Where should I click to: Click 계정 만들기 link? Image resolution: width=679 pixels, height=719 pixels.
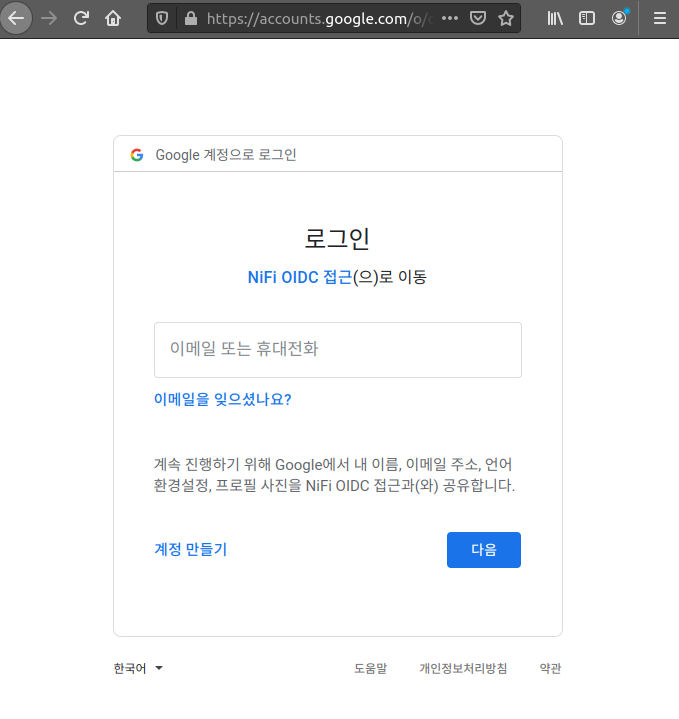coord(191,549)
